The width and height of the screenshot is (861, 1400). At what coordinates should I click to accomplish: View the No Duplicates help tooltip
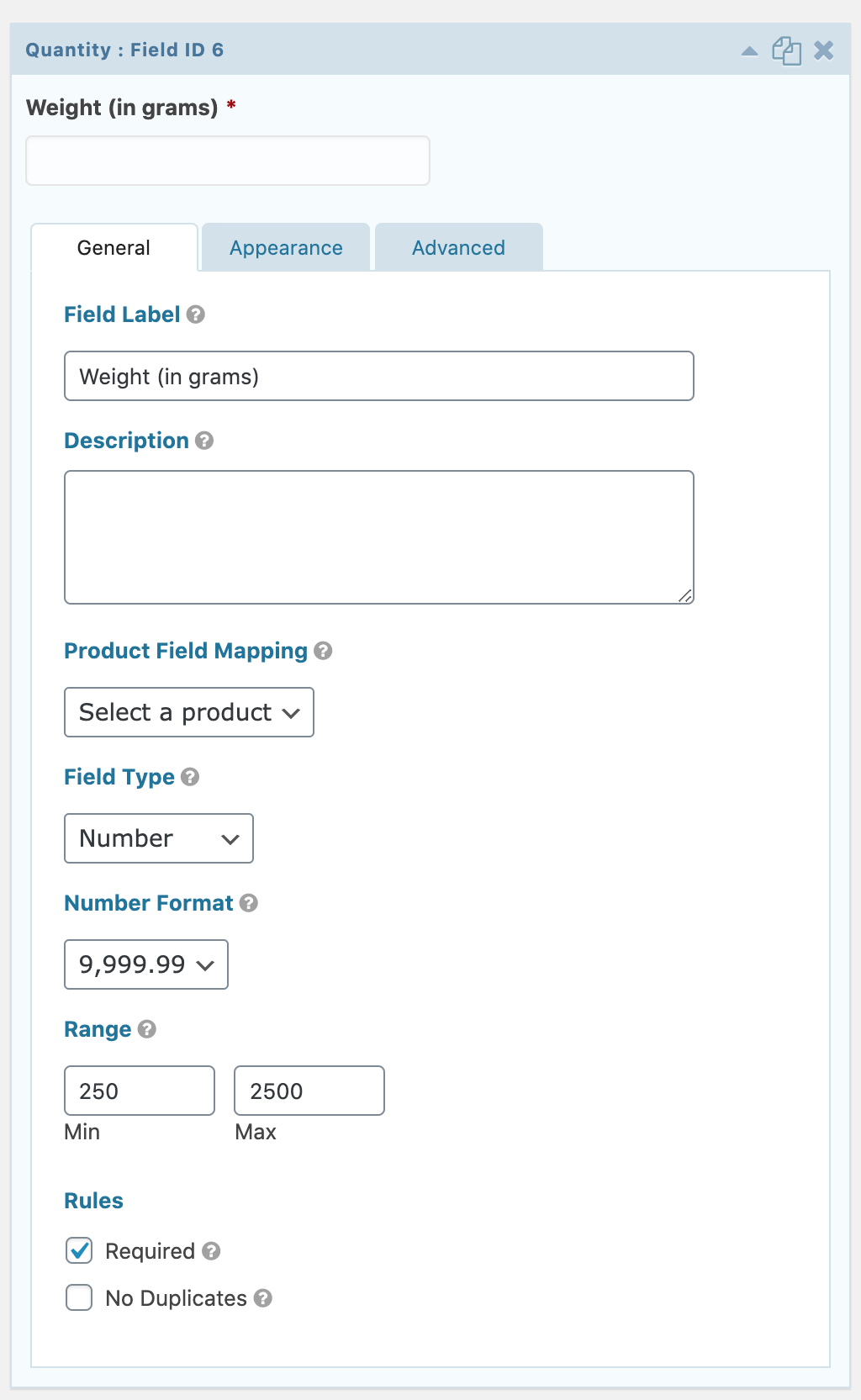(x=262, y=1298)
